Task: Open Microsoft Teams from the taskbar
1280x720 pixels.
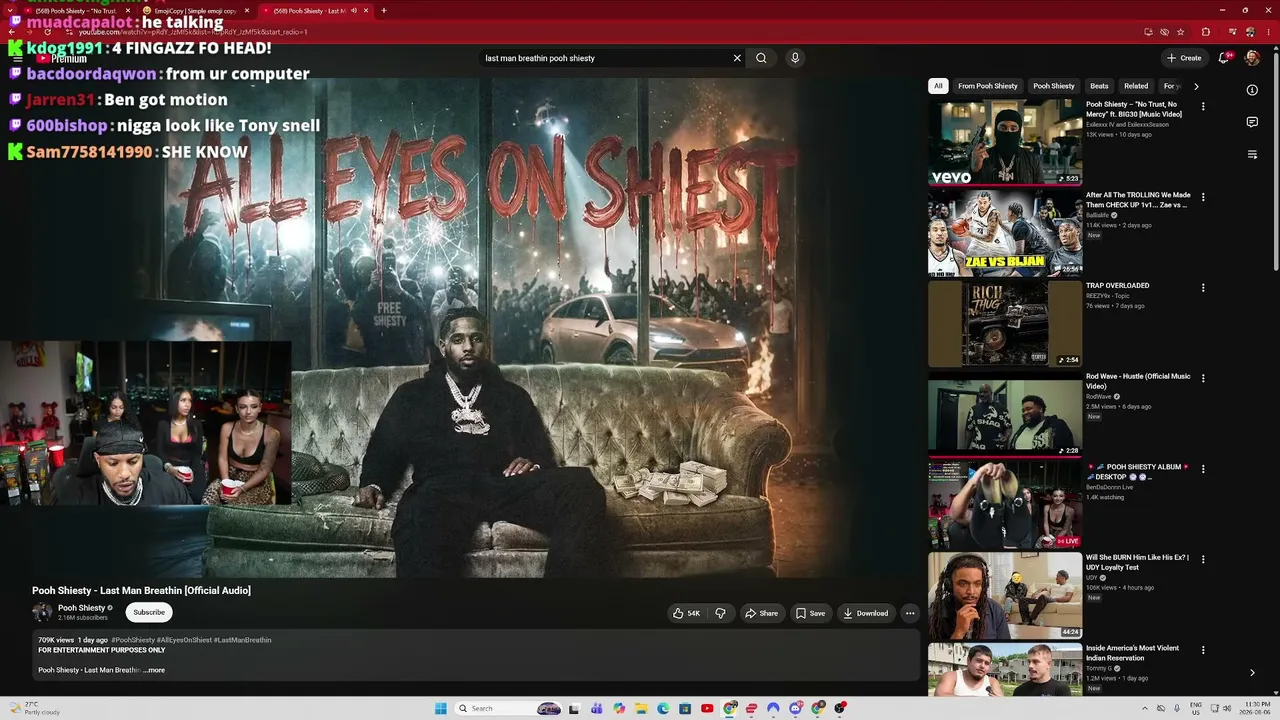Action: pyautogui.click(x=597, y=709)
